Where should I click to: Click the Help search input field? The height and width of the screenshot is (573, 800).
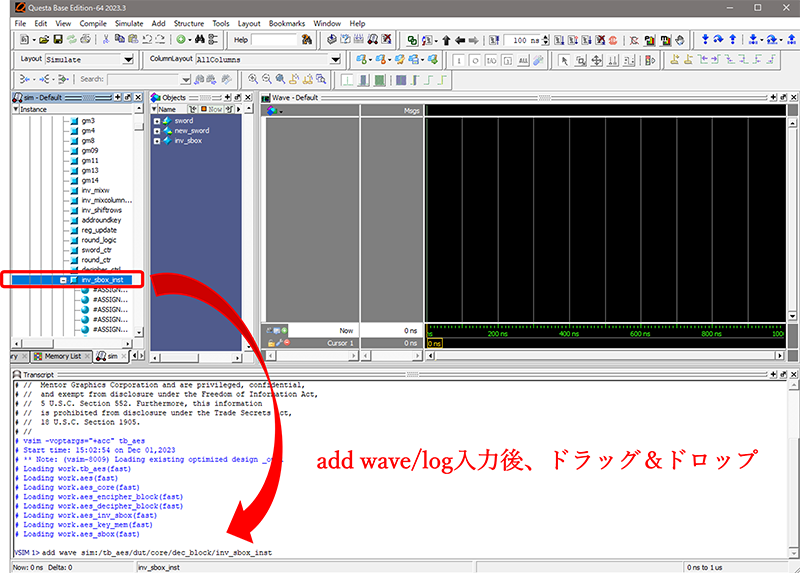(x=274, y=40)
